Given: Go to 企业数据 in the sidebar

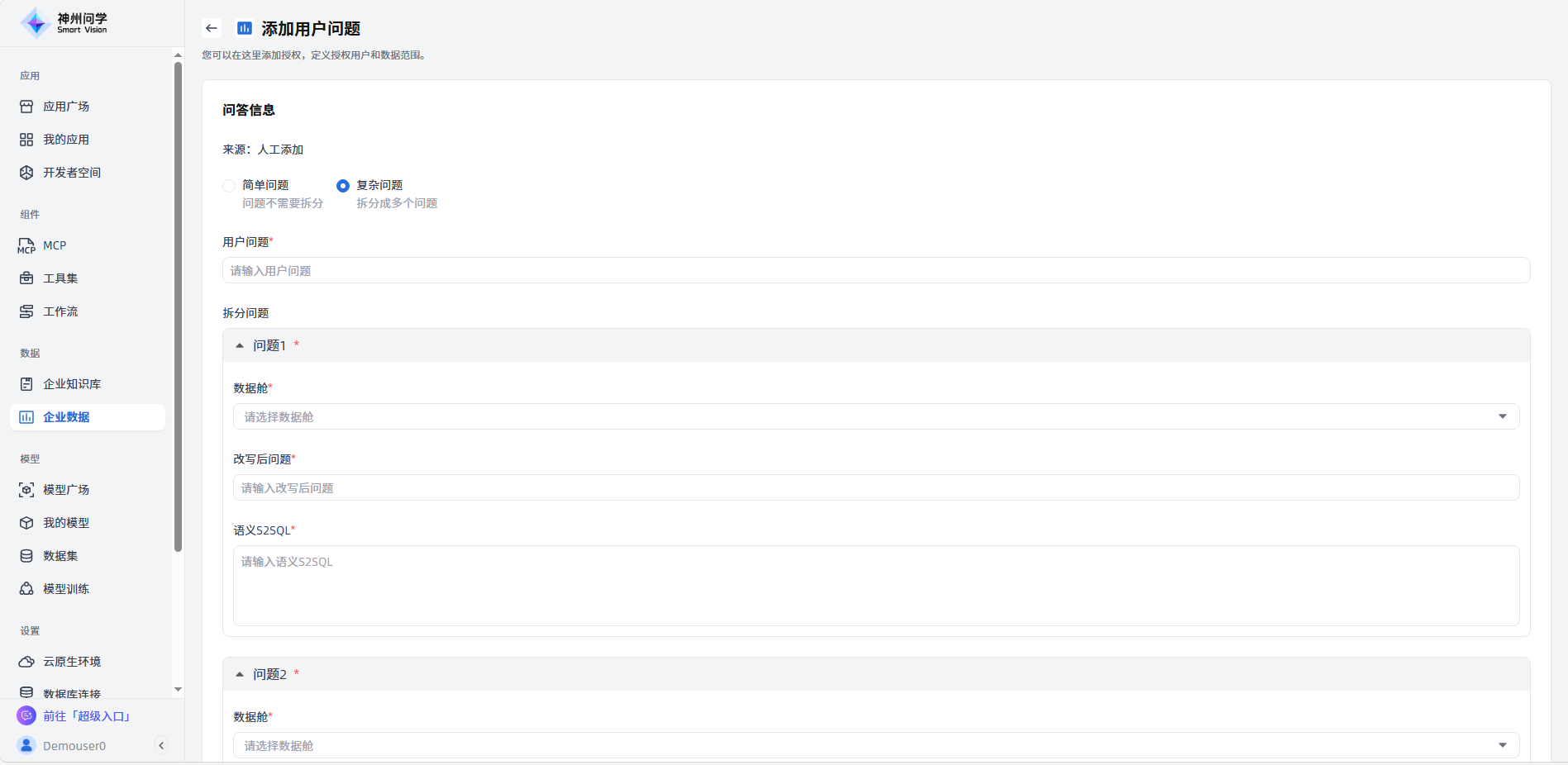Looking at the screenshot, I should 66,417.
